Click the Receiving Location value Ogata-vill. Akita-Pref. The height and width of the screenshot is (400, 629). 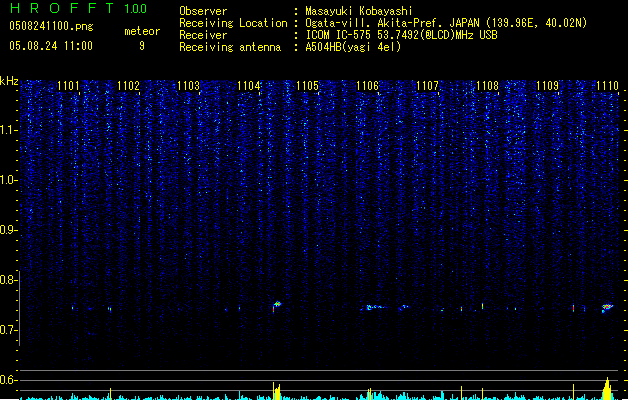point(375,23)
